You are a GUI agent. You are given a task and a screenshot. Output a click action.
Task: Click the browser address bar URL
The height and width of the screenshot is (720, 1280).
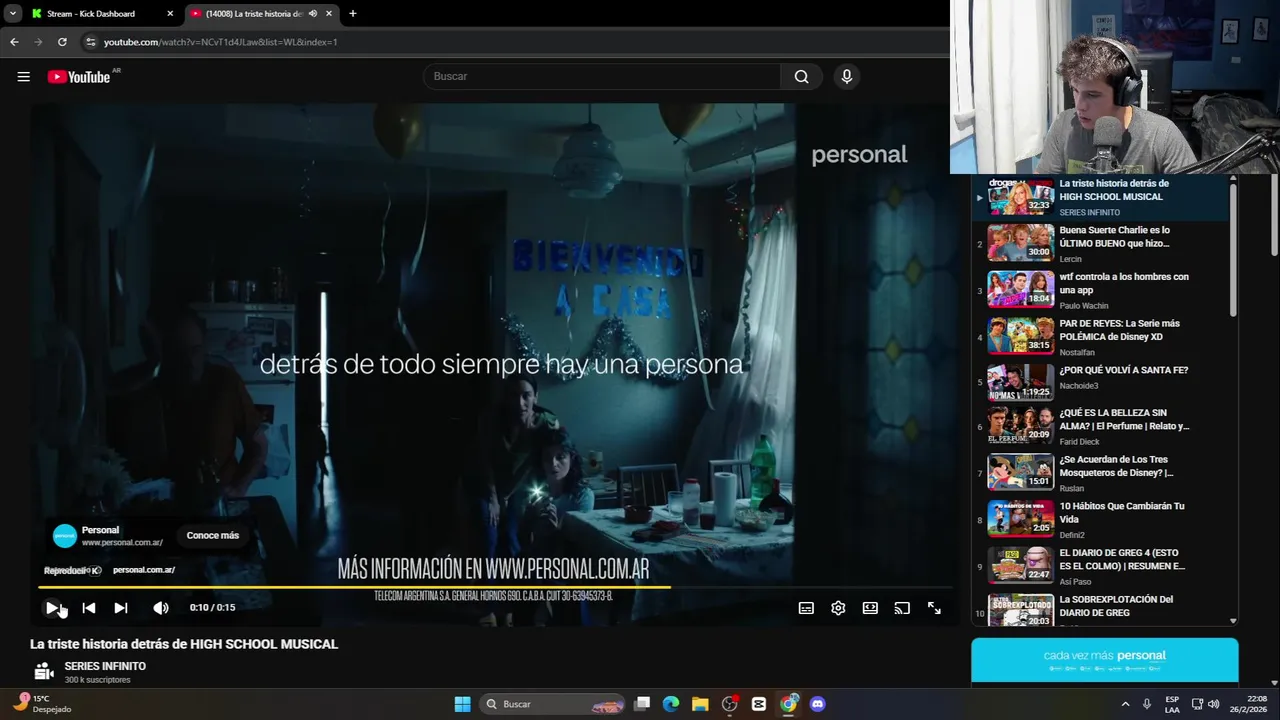click(220, 42)
